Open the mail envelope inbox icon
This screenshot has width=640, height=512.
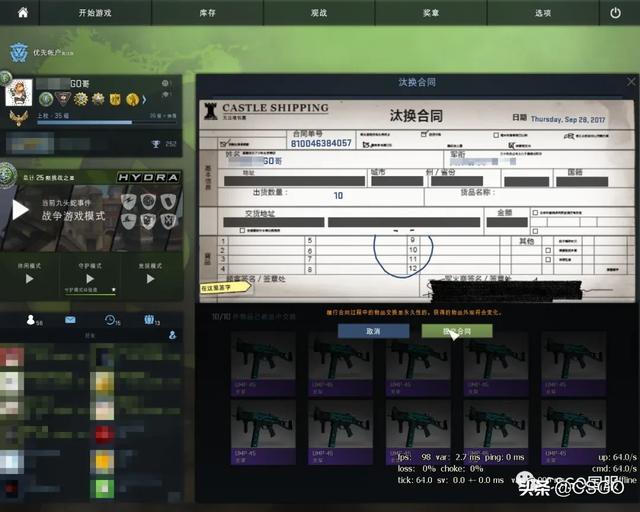click(70, 320)
